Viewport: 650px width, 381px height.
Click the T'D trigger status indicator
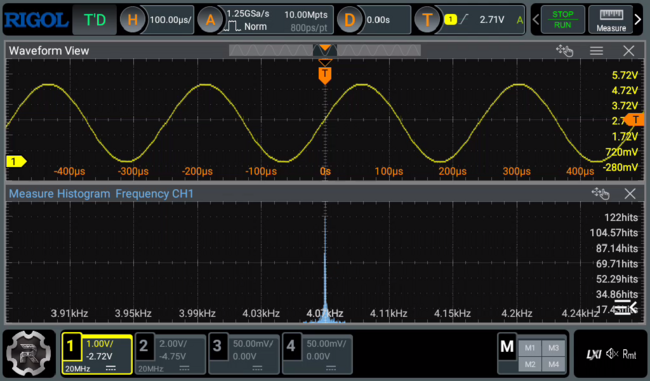point(95,19)
